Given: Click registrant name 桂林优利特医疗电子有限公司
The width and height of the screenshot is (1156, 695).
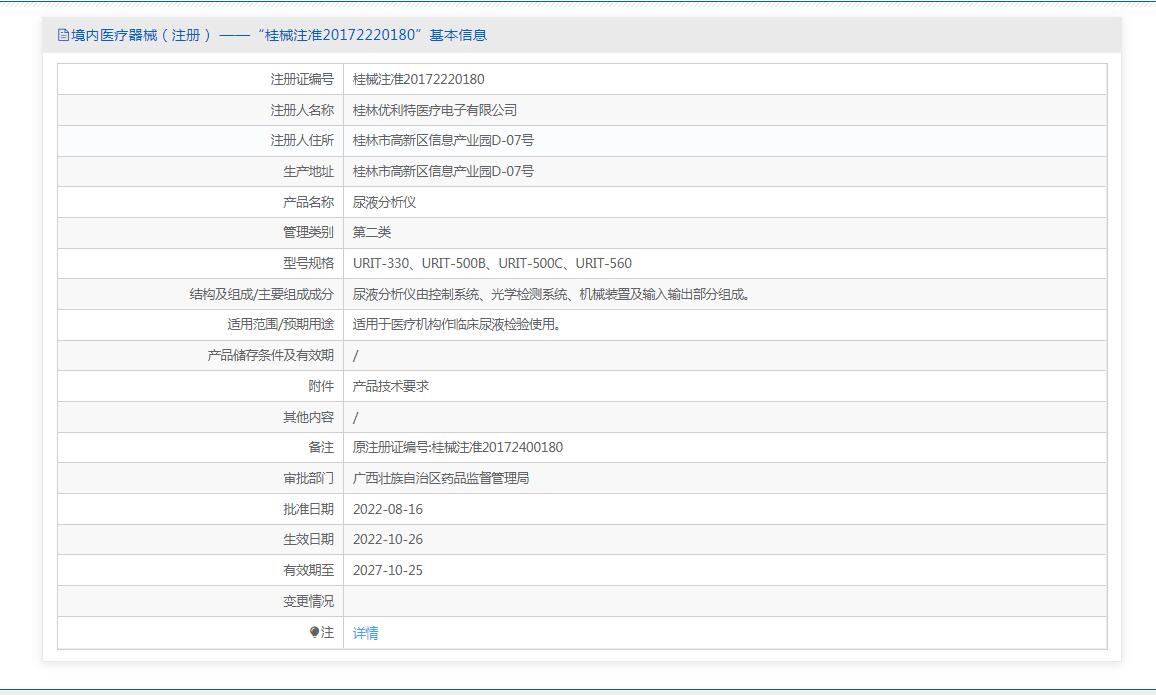Looking at the screenshot, I should tap(435, 110).
